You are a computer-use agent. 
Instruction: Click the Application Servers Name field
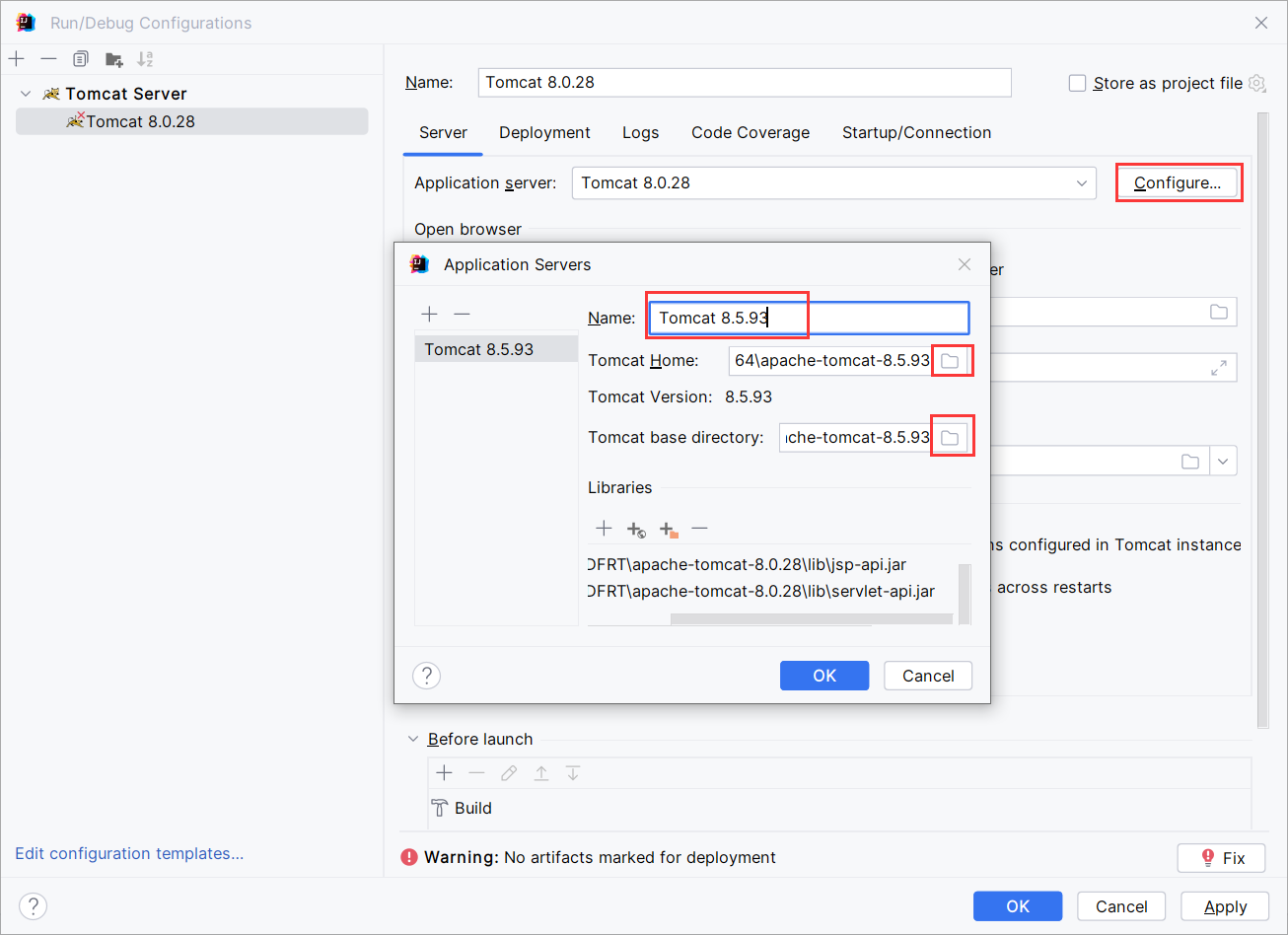point(809,318)
